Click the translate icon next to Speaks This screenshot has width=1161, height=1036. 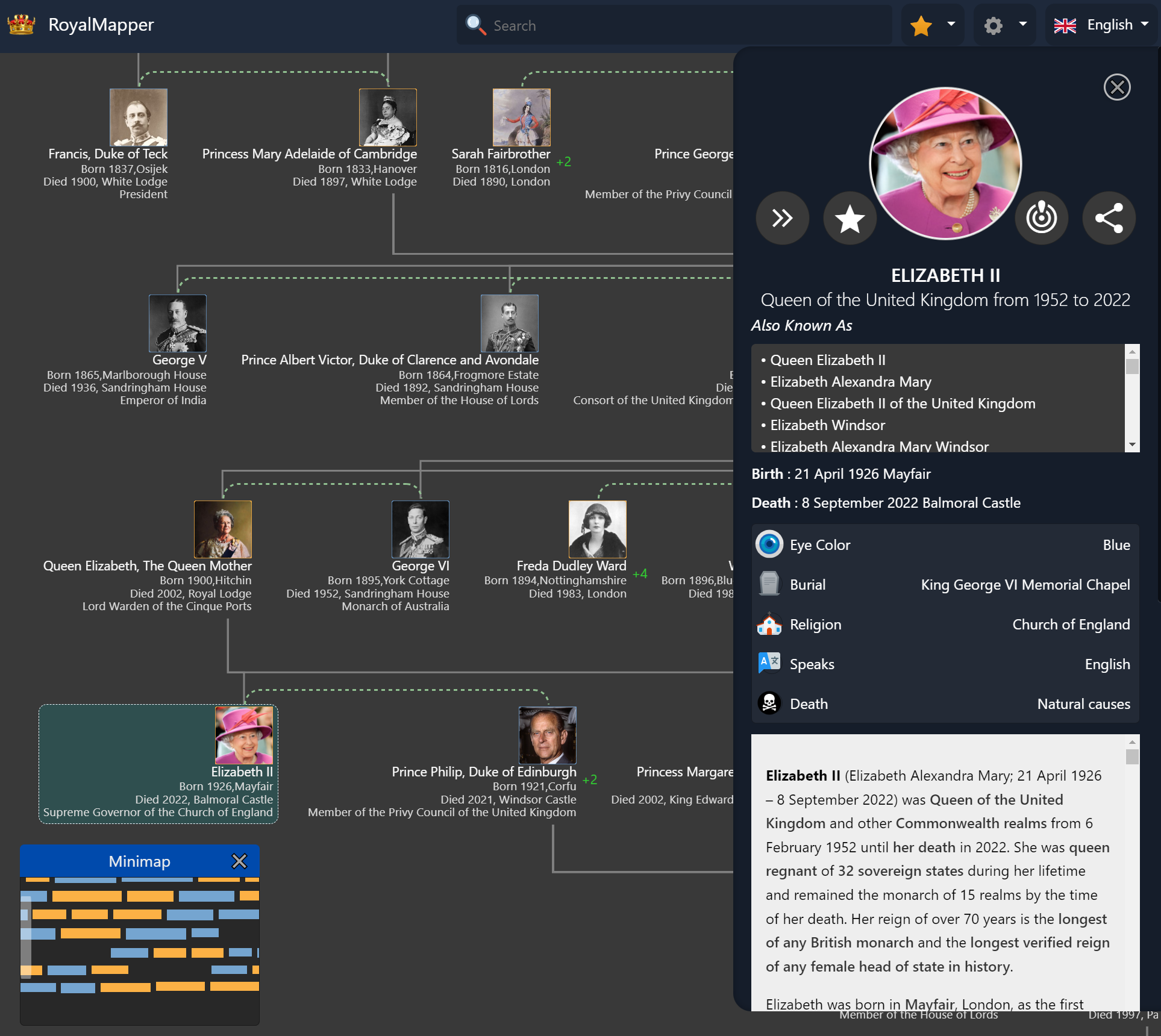pyautogui.click(x=769, y=663)
